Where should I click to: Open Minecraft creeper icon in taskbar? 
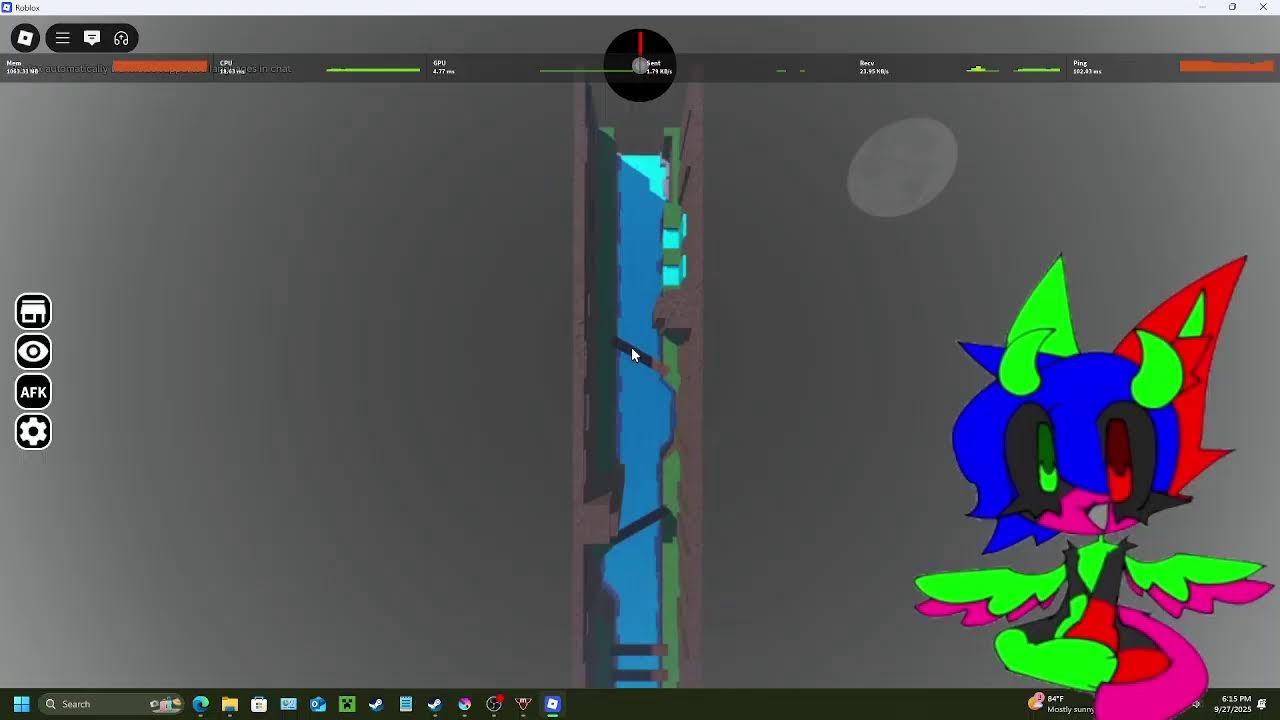[x=347, y=704]
